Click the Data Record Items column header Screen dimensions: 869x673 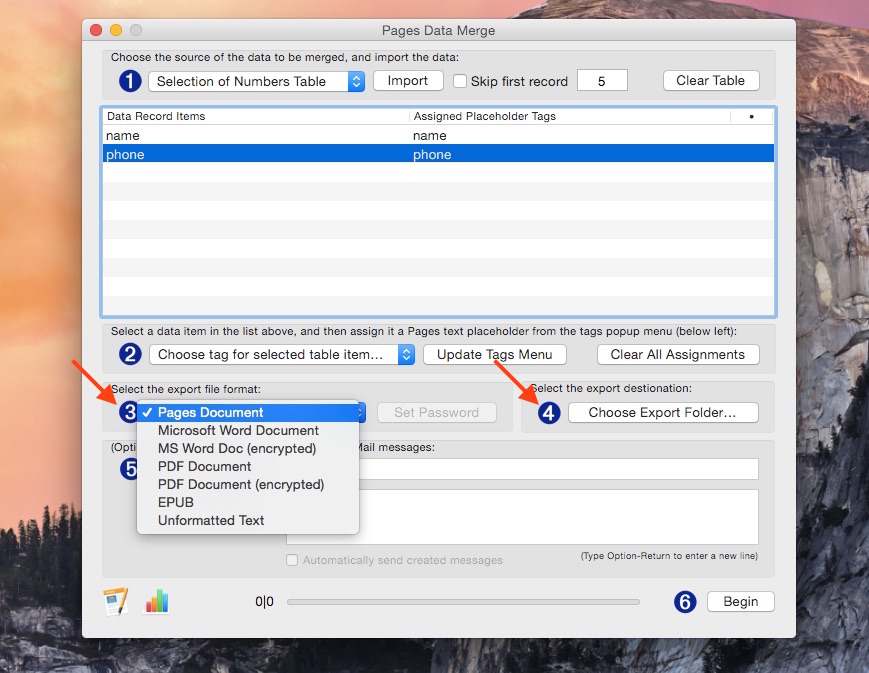(x=256, y=116)
